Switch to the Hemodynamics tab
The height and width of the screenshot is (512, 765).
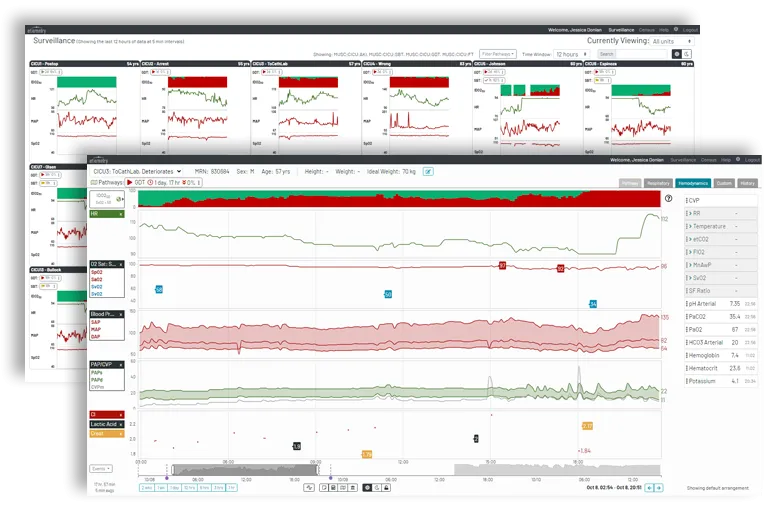(693, 183)
